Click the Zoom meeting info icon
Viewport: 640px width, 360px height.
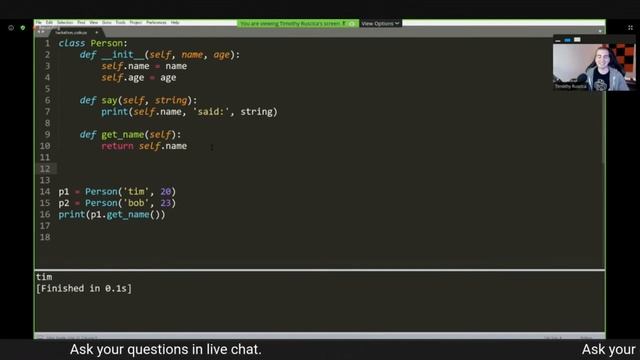pyautogui.click(x=11, y=28)
